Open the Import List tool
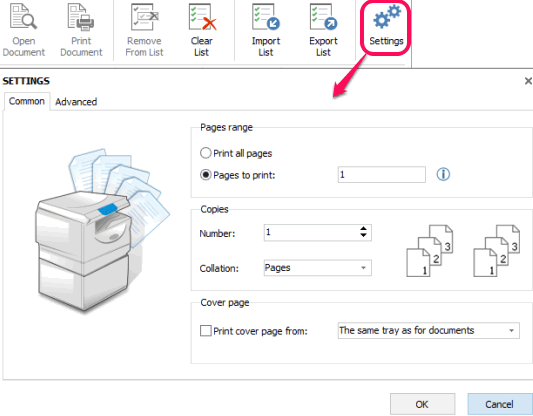The image size is (533, 416). coord(266,16)
